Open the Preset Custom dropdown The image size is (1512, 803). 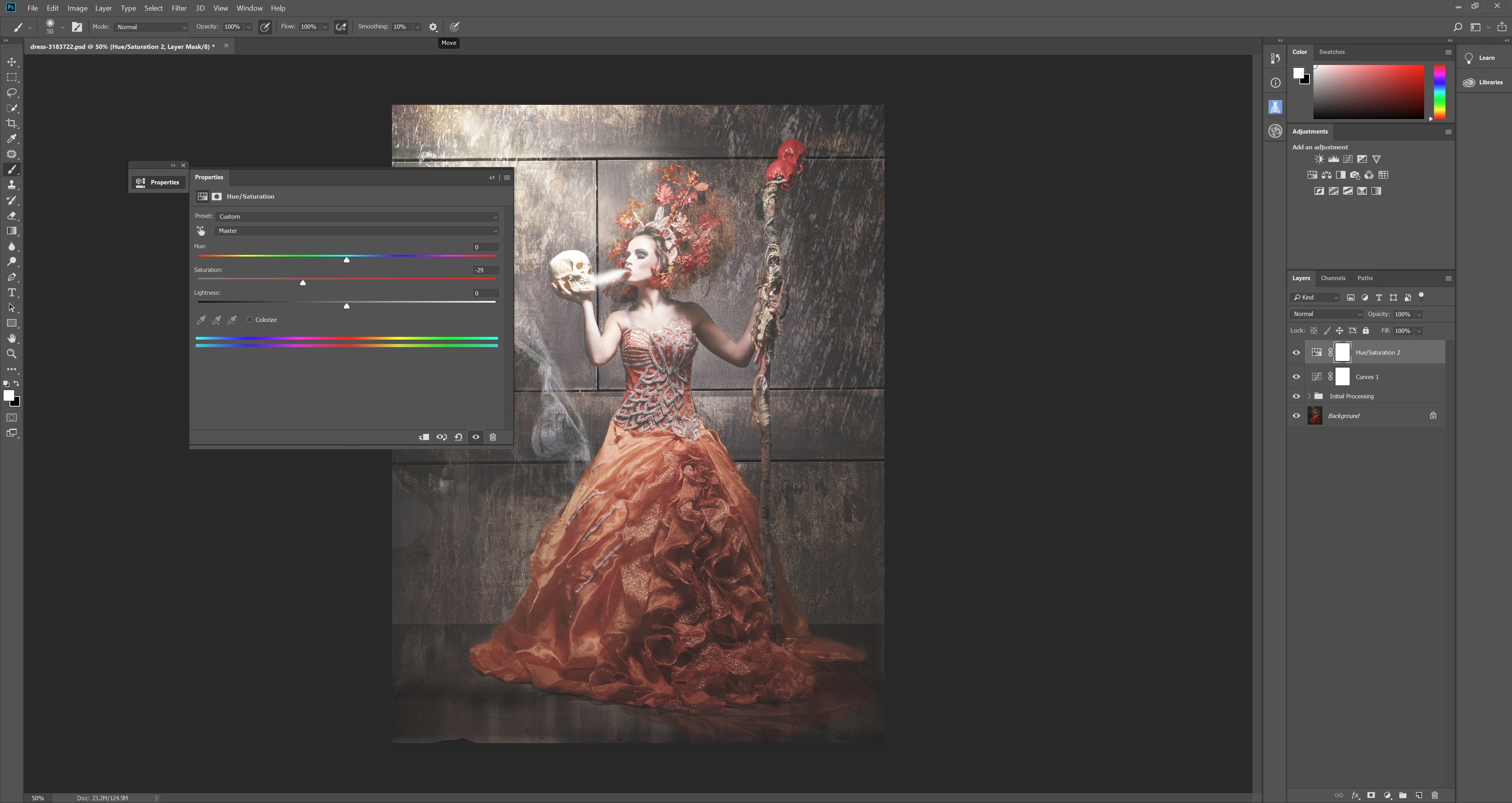tap(357, 217)
